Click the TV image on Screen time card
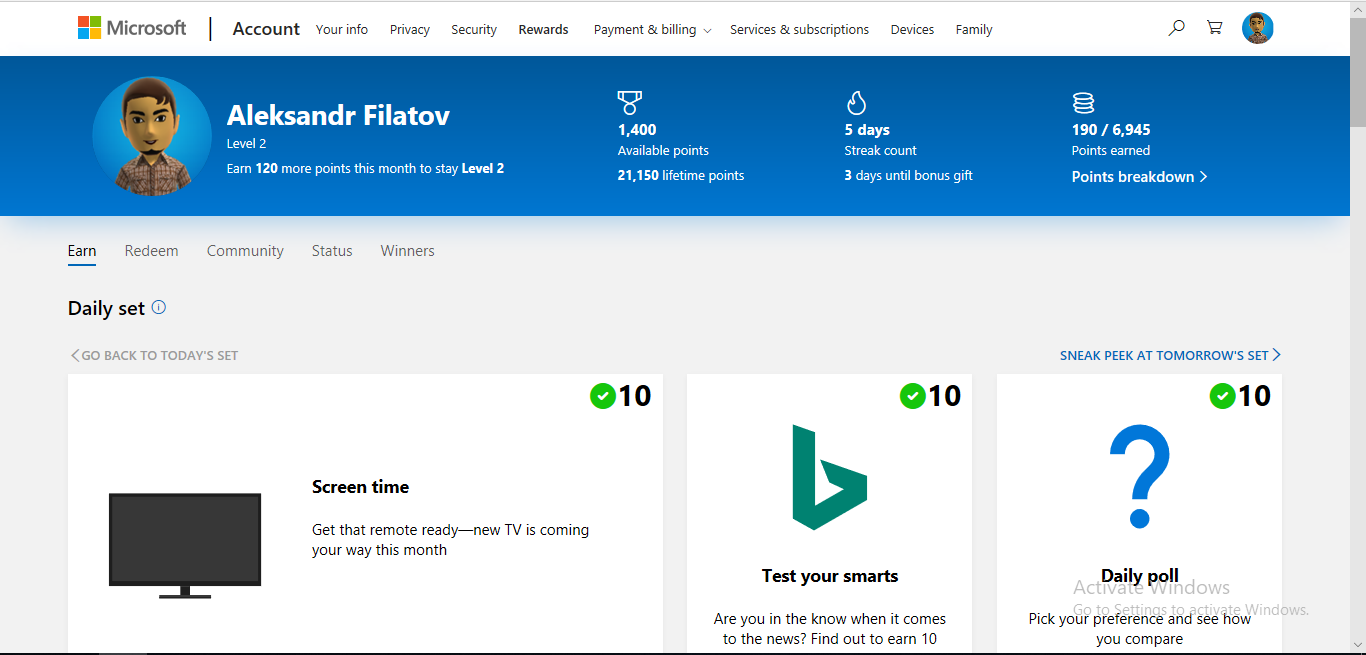The width and height of the screenshot is (1366, 655). [x=185, y=545]
